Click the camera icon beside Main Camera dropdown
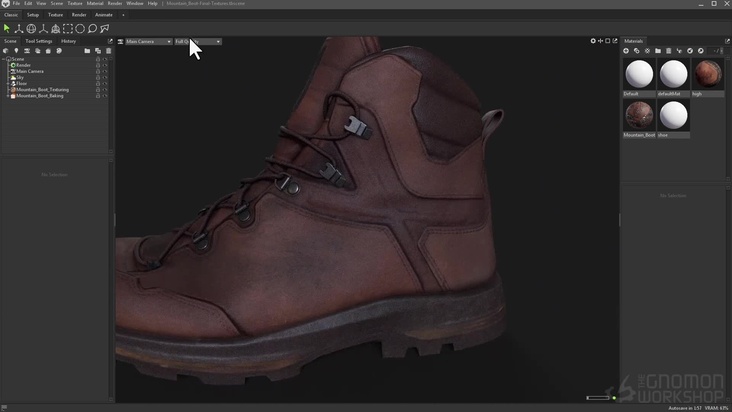Viewport: 732px width, 412px height. pyautogui.click(x=120, y=42)
